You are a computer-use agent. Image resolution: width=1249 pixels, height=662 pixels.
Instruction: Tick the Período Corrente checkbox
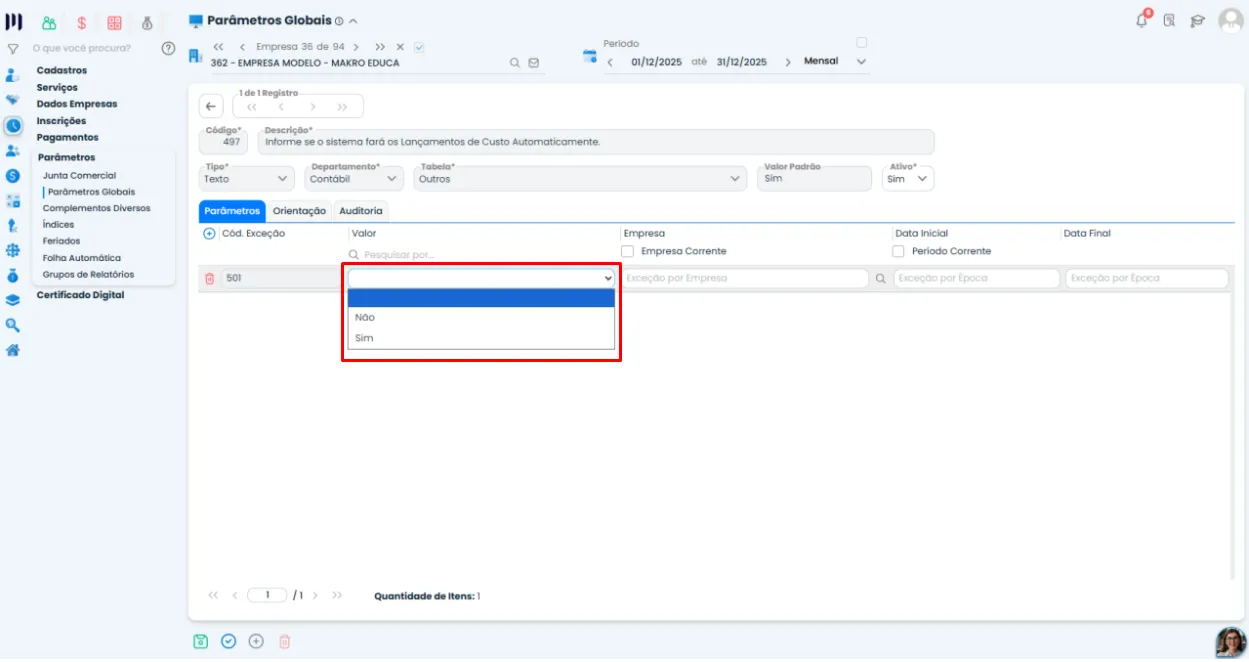pos(898,251)
